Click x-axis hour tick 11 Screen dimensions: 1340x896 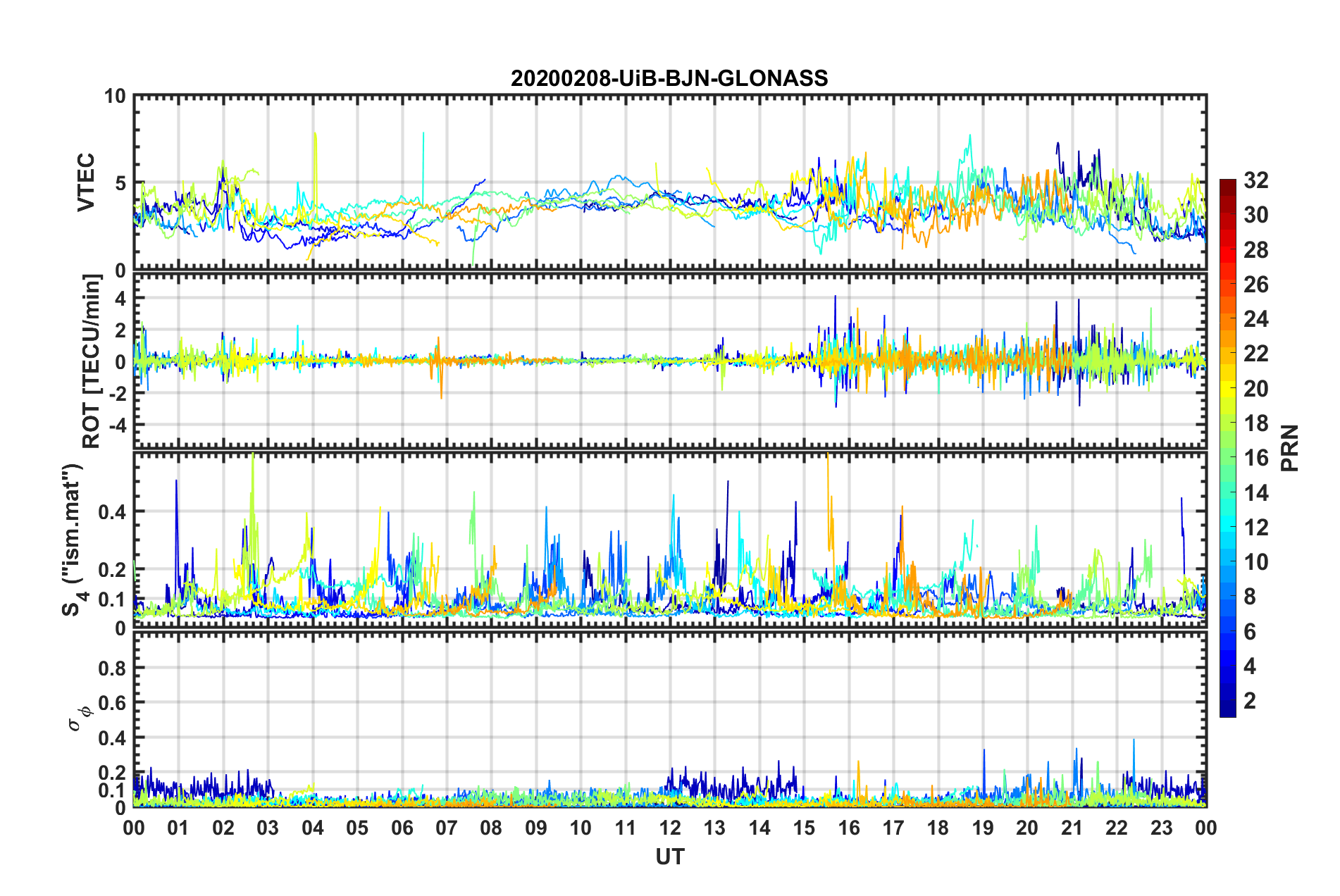[626, 828]
